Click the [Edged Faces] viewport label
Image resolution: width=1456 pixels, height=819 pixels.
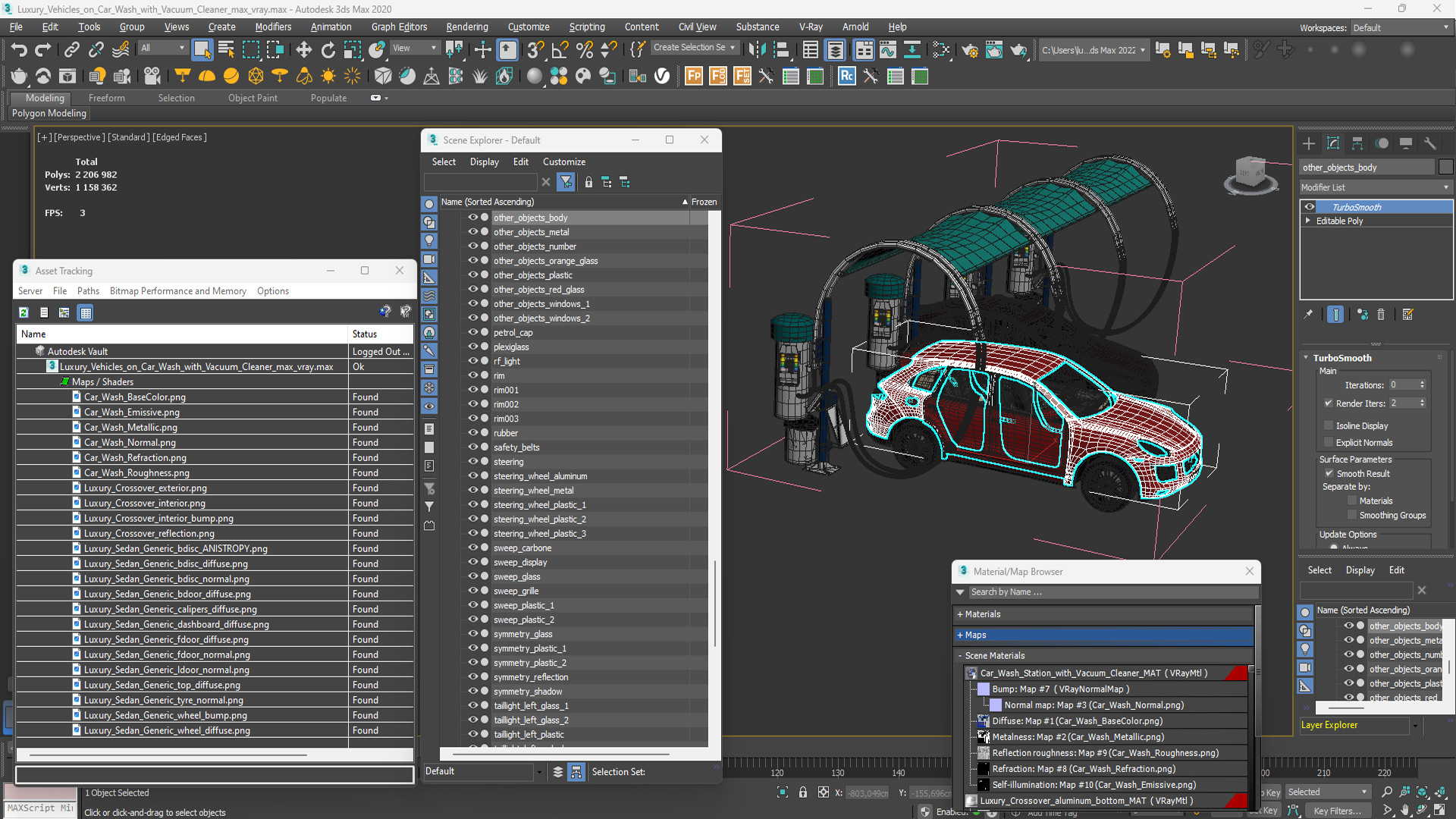click(x=179, y=137)
